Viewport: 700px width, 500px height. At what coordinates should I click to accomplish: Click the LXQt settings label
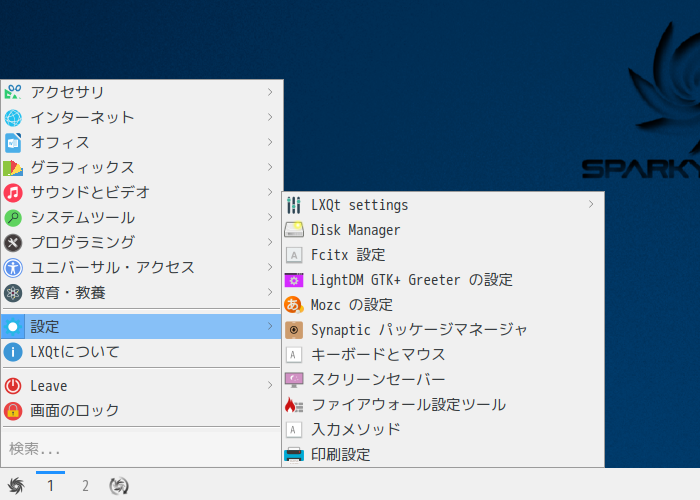(359, 205)
